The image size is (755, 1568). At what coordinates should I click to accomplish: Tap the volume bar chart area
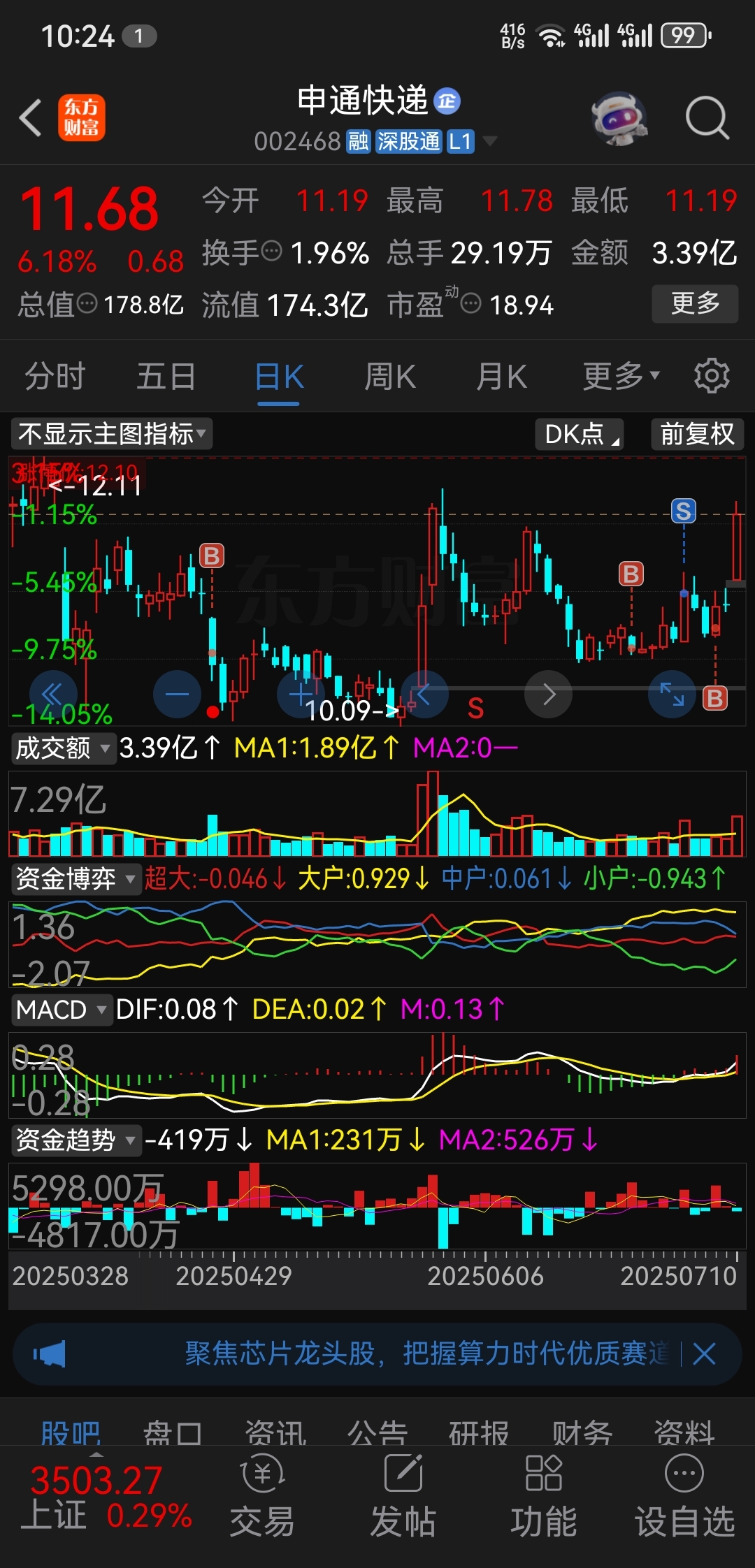click(377, 814)
